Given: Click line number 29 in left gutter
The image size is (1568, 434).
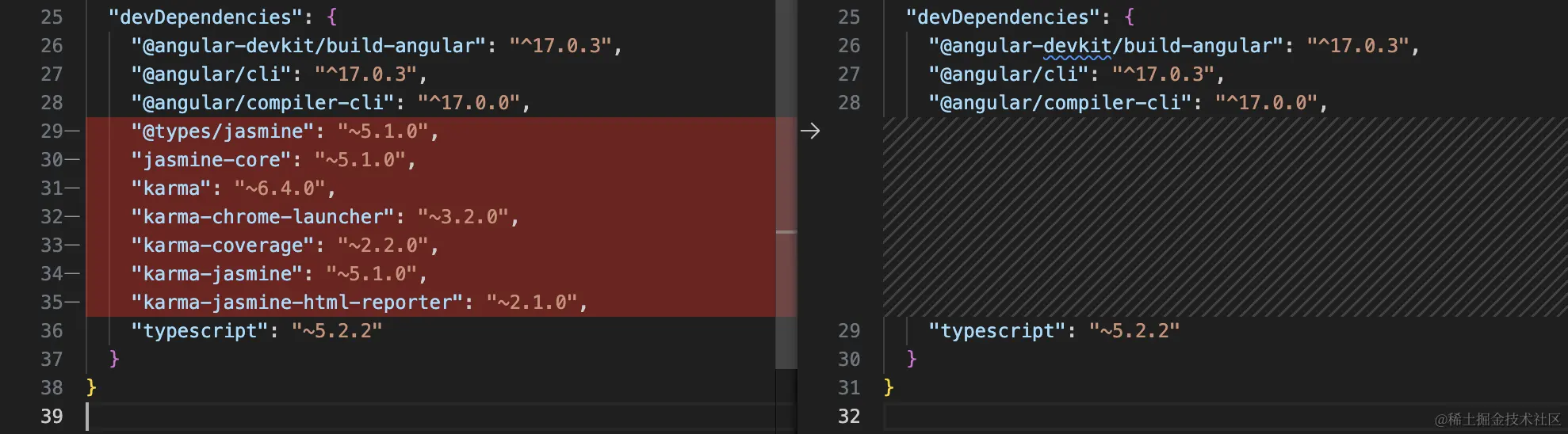Looking at the screenshot, I should tap(52, 131).
